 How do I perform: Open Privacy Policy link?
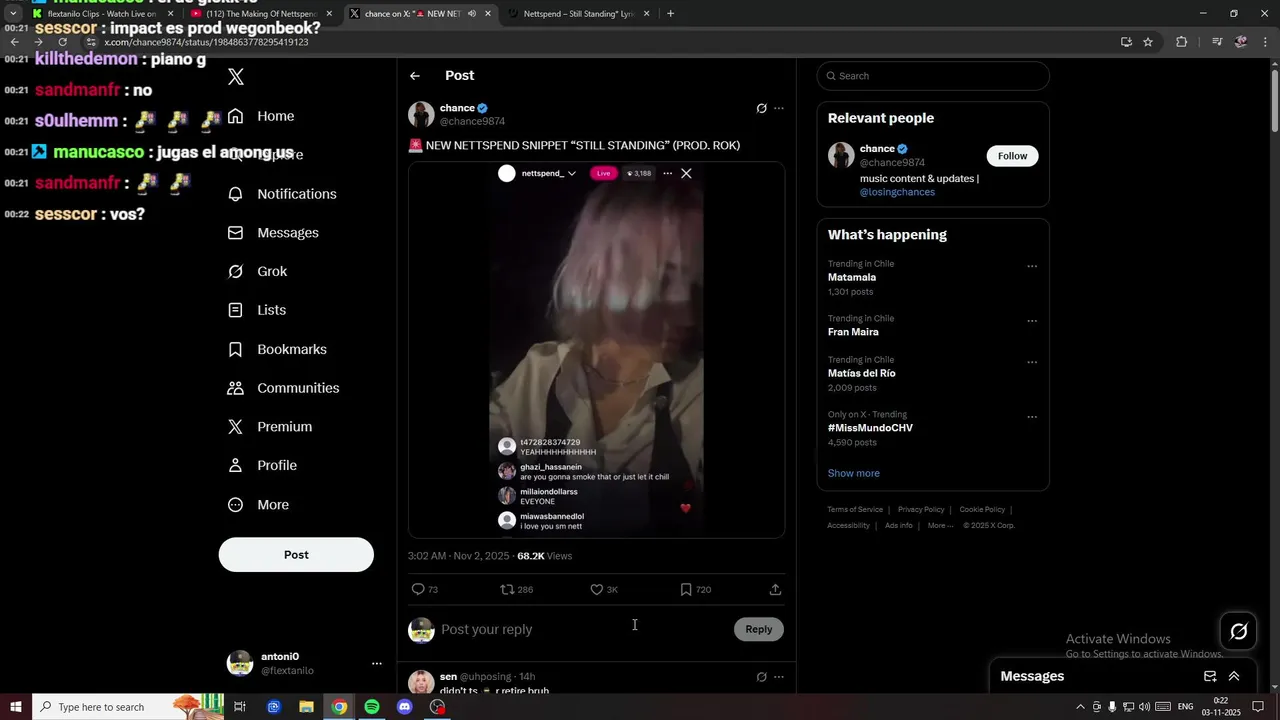tap(921, 510)
